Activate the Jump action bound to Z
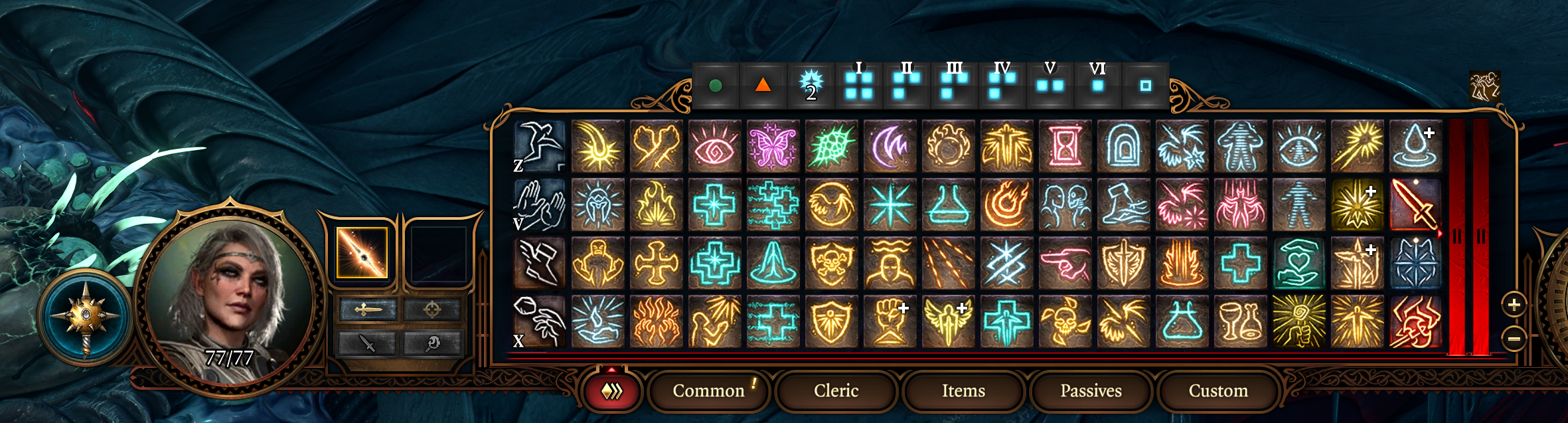Image resolution: width=1568 pixels, height=423 pixels. point(540,146)
